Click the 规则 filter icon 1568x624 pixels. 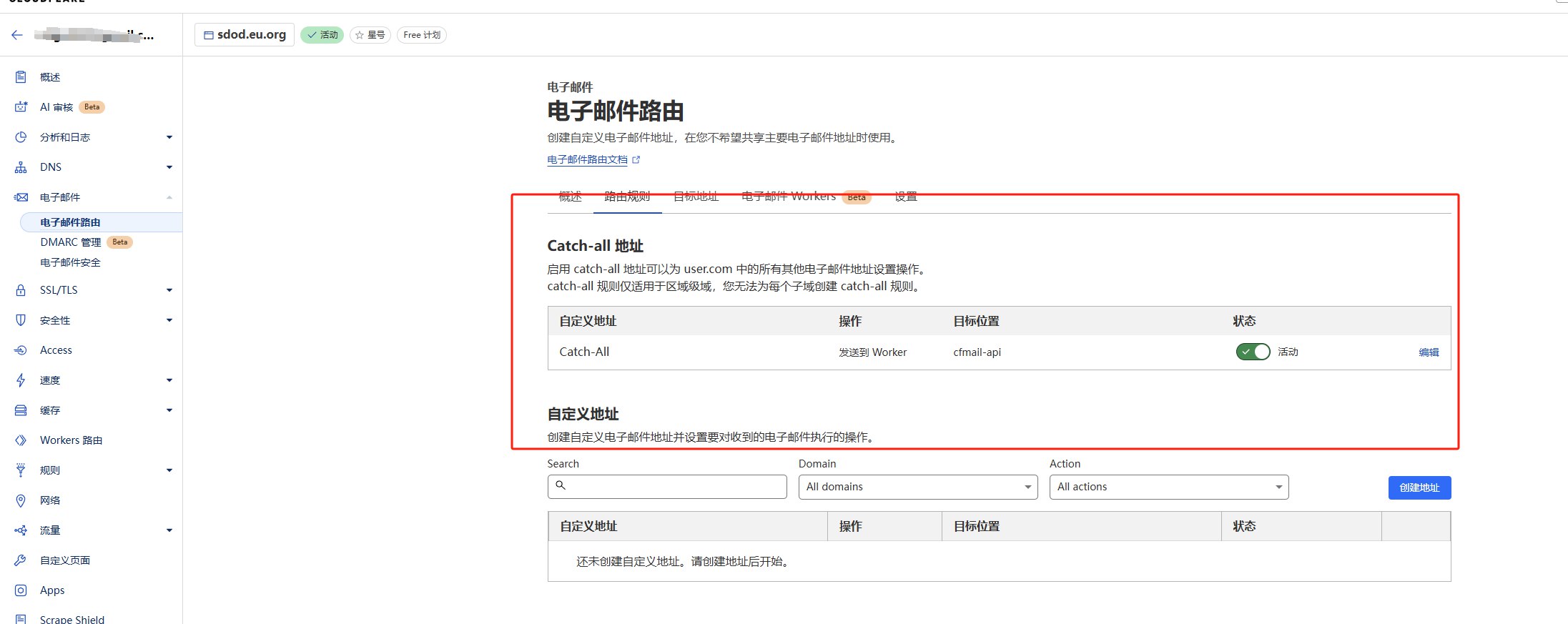tap(21, 470)
